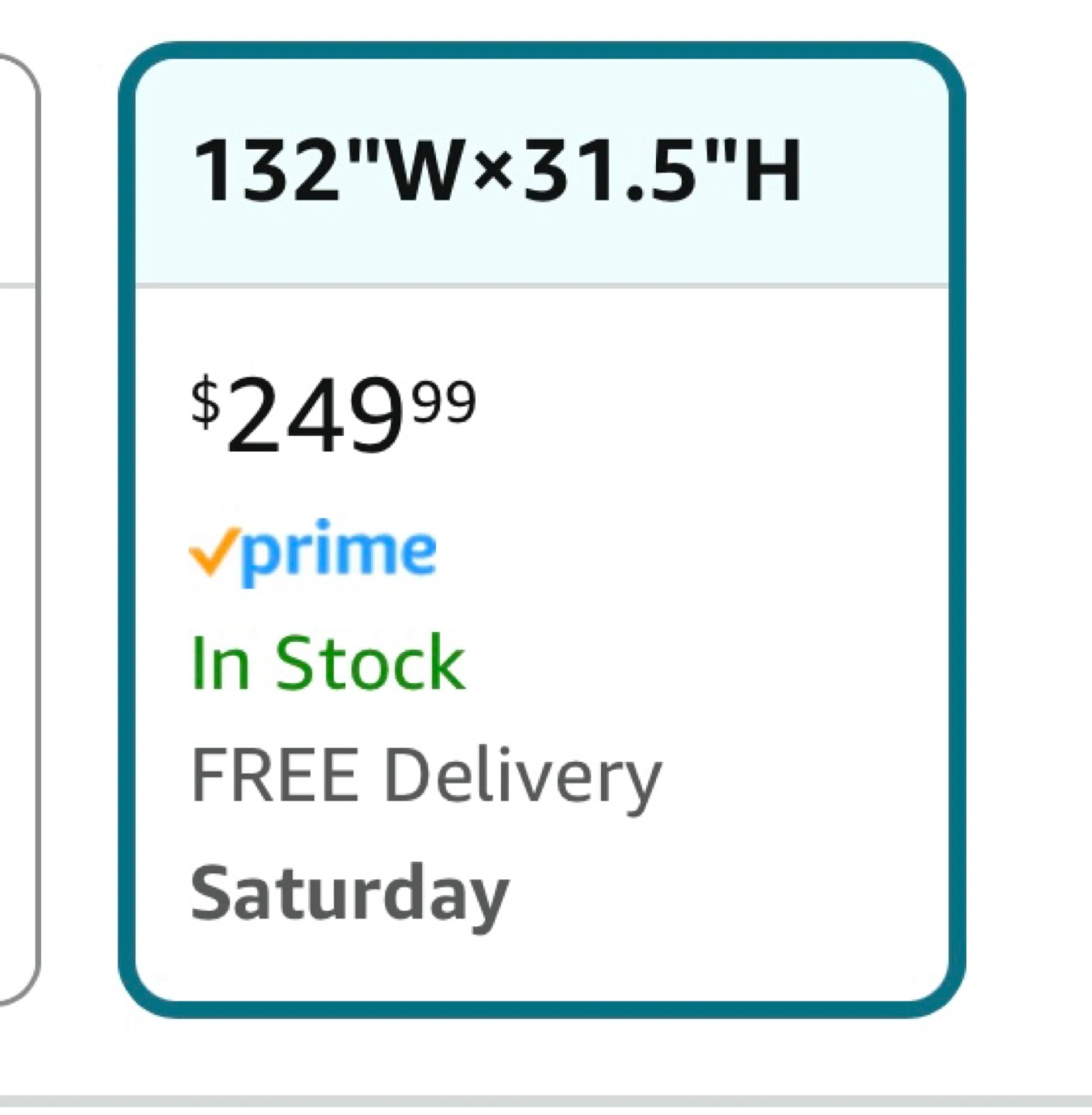The height and width of the screenshot is (1115, 1092).
Task: Click the word Delivery
Action: point(523,777)
